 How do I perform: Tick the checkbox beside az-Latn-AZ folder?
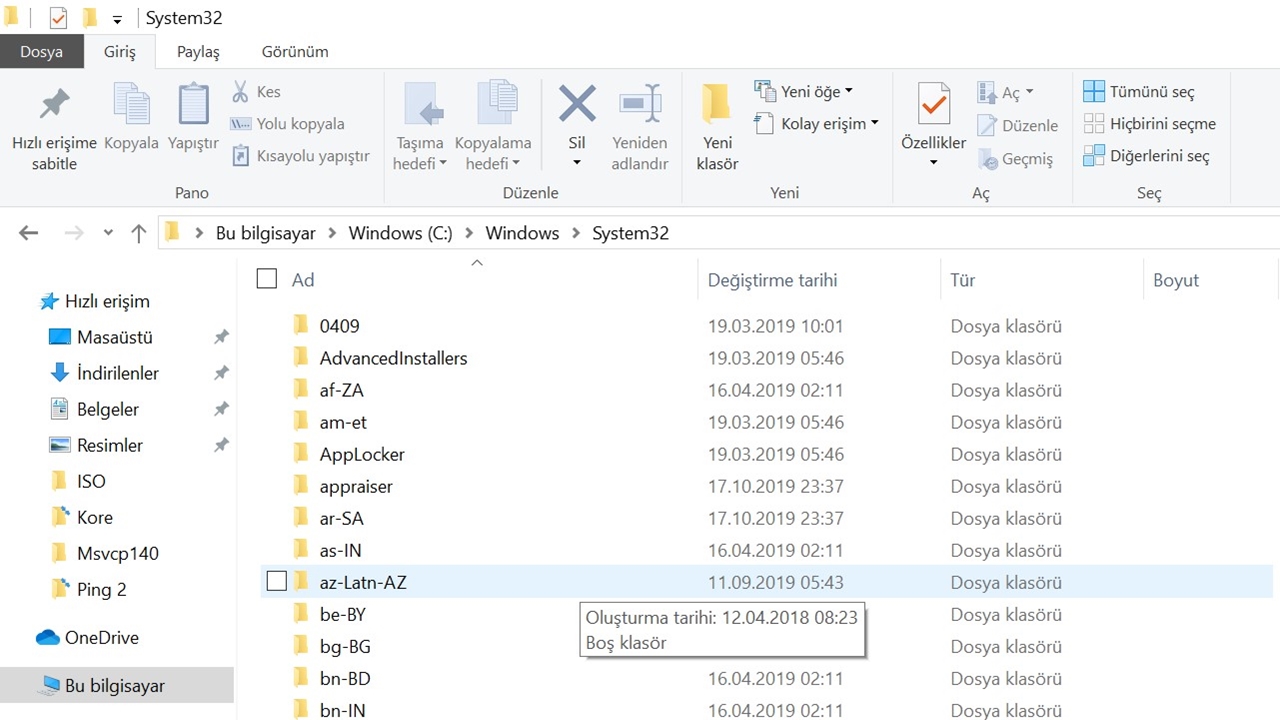277,581
